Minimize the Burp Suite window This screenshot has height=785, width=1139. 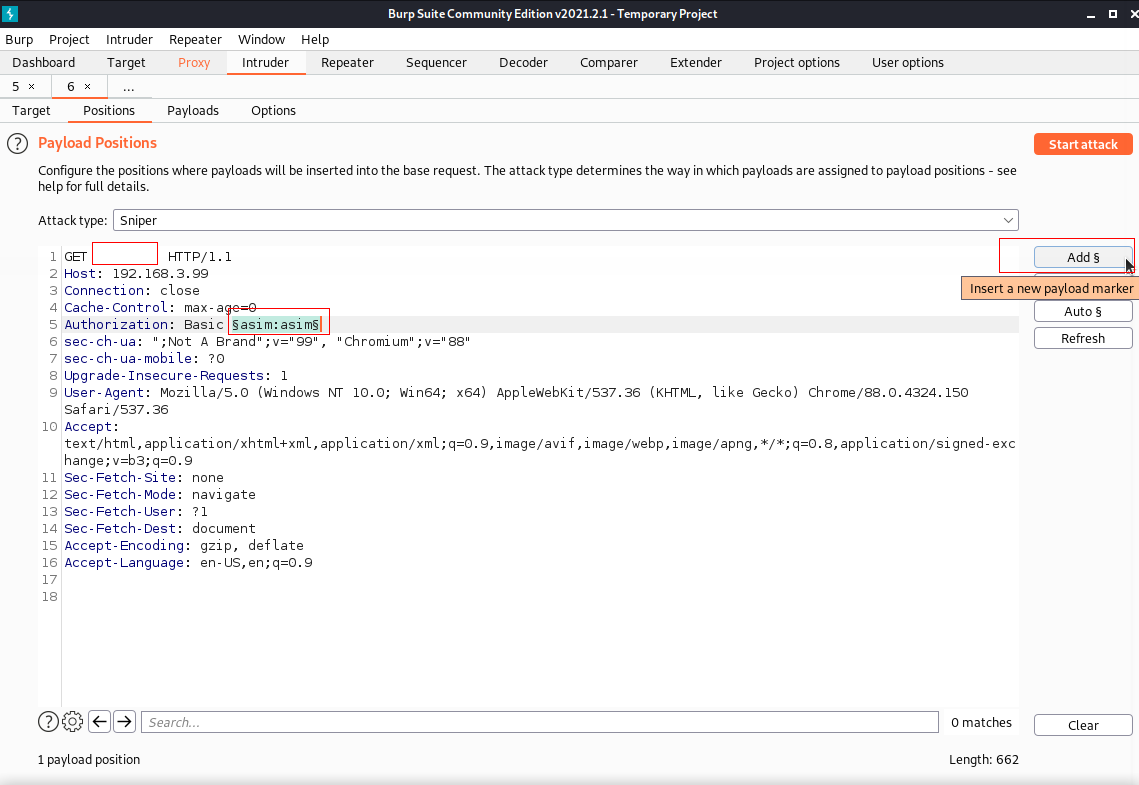[x=1090, y=15]
